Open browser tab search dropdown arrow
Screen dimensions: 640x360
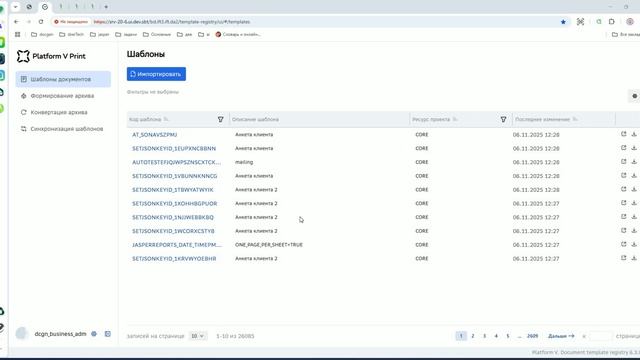click(x=16, y=7)
